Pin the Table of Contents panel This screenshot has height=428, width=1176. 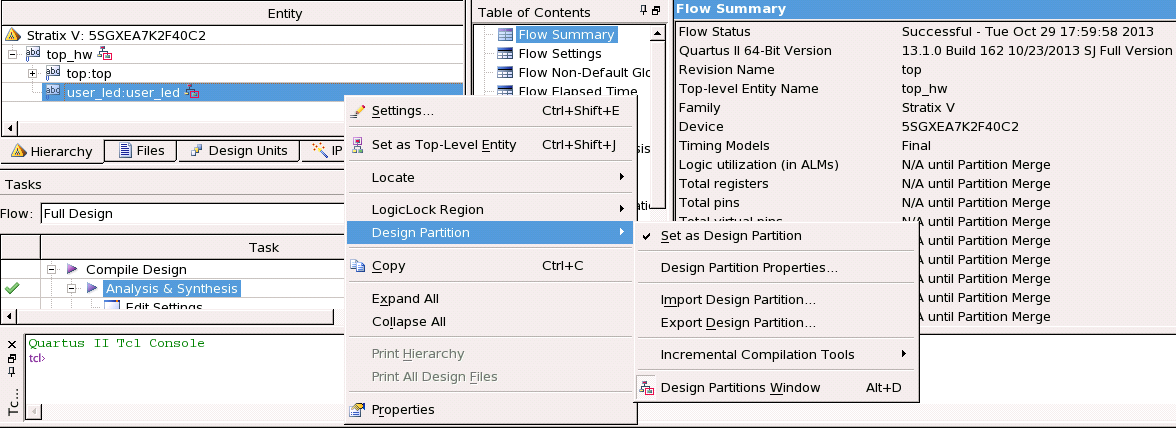click(644, 11)
